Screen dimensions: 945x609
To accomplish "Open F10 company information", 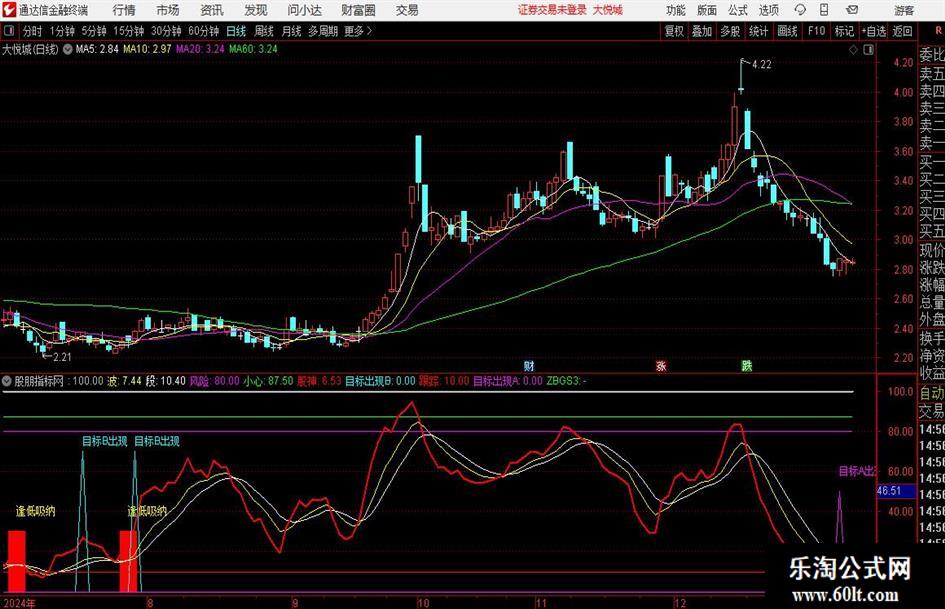I will tap(816, 31).
